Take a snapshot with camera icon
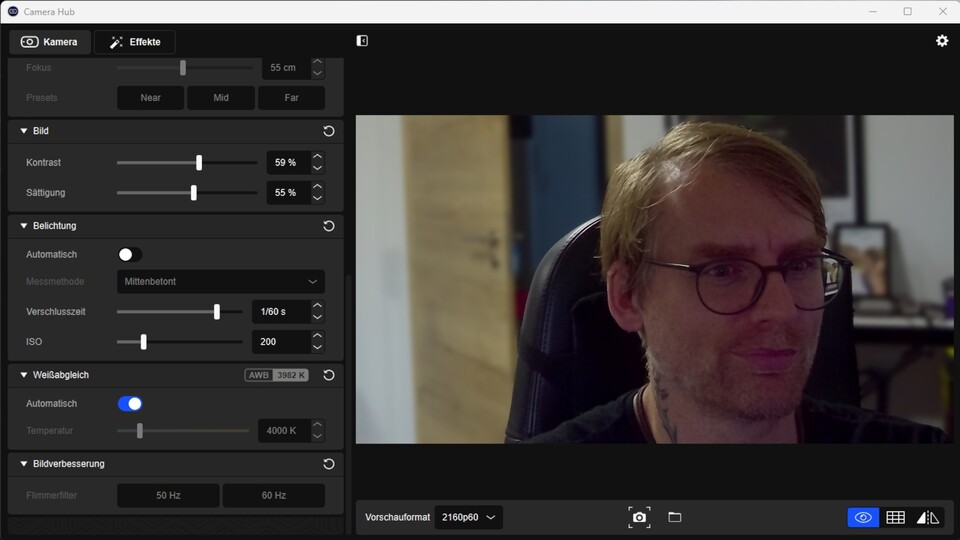960x540 pixels. [x=639, y=517]
